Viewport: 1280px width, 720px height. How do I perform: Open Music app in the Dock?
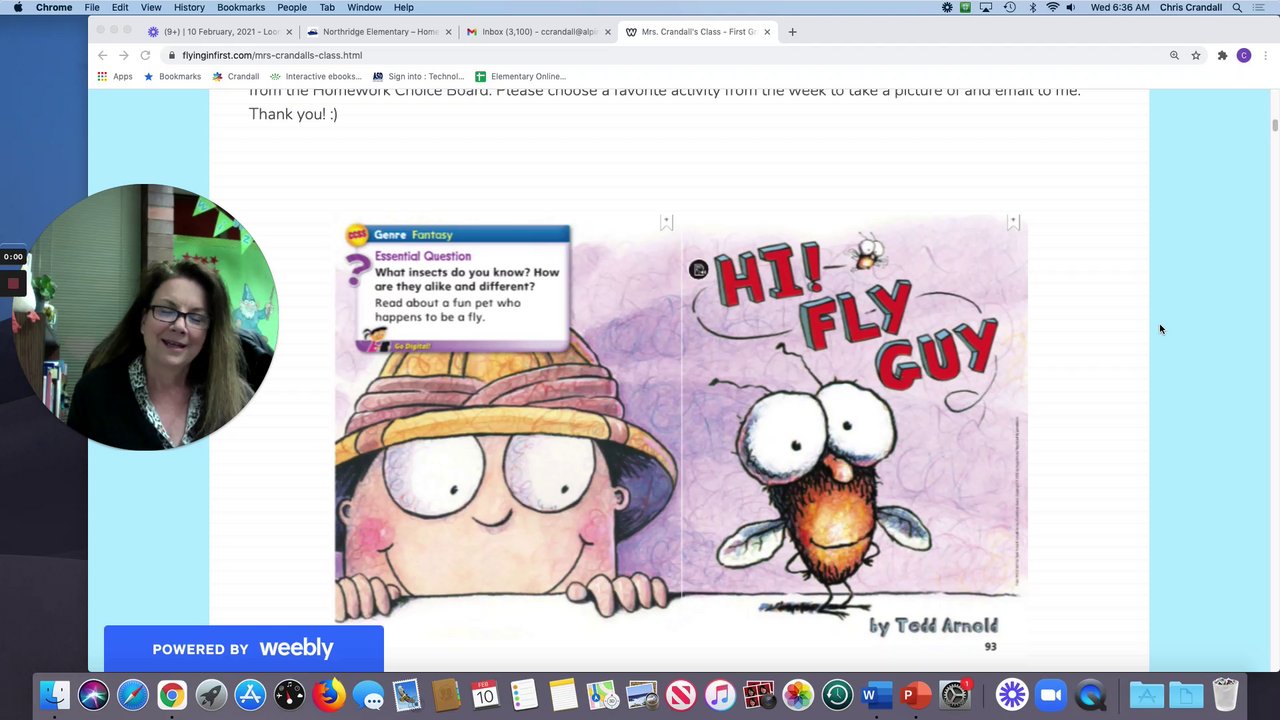720,695
